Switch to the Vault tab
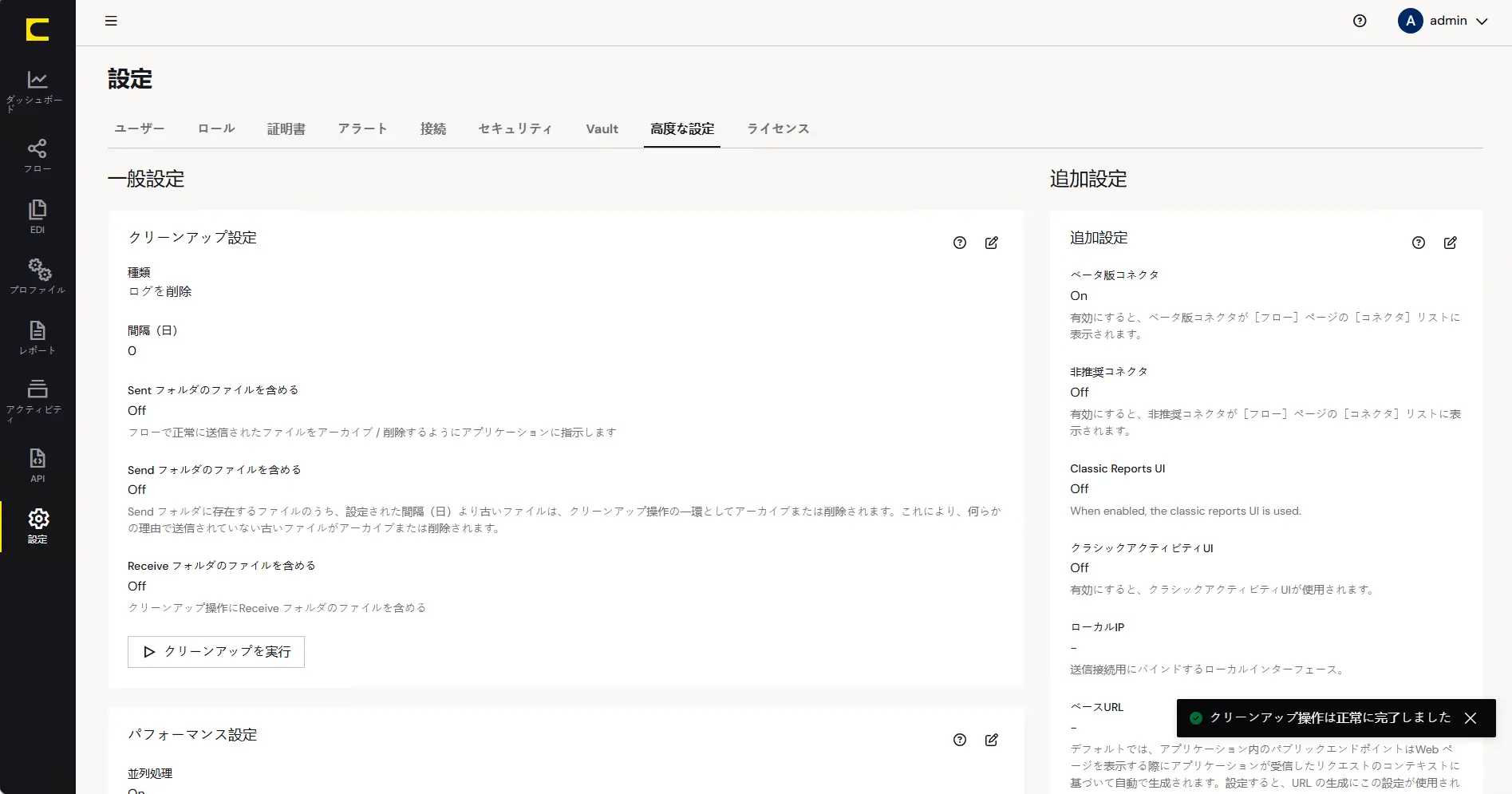The height and width of the screenshot is (794, 1512). pyautogui.click(x=602, y=128)
